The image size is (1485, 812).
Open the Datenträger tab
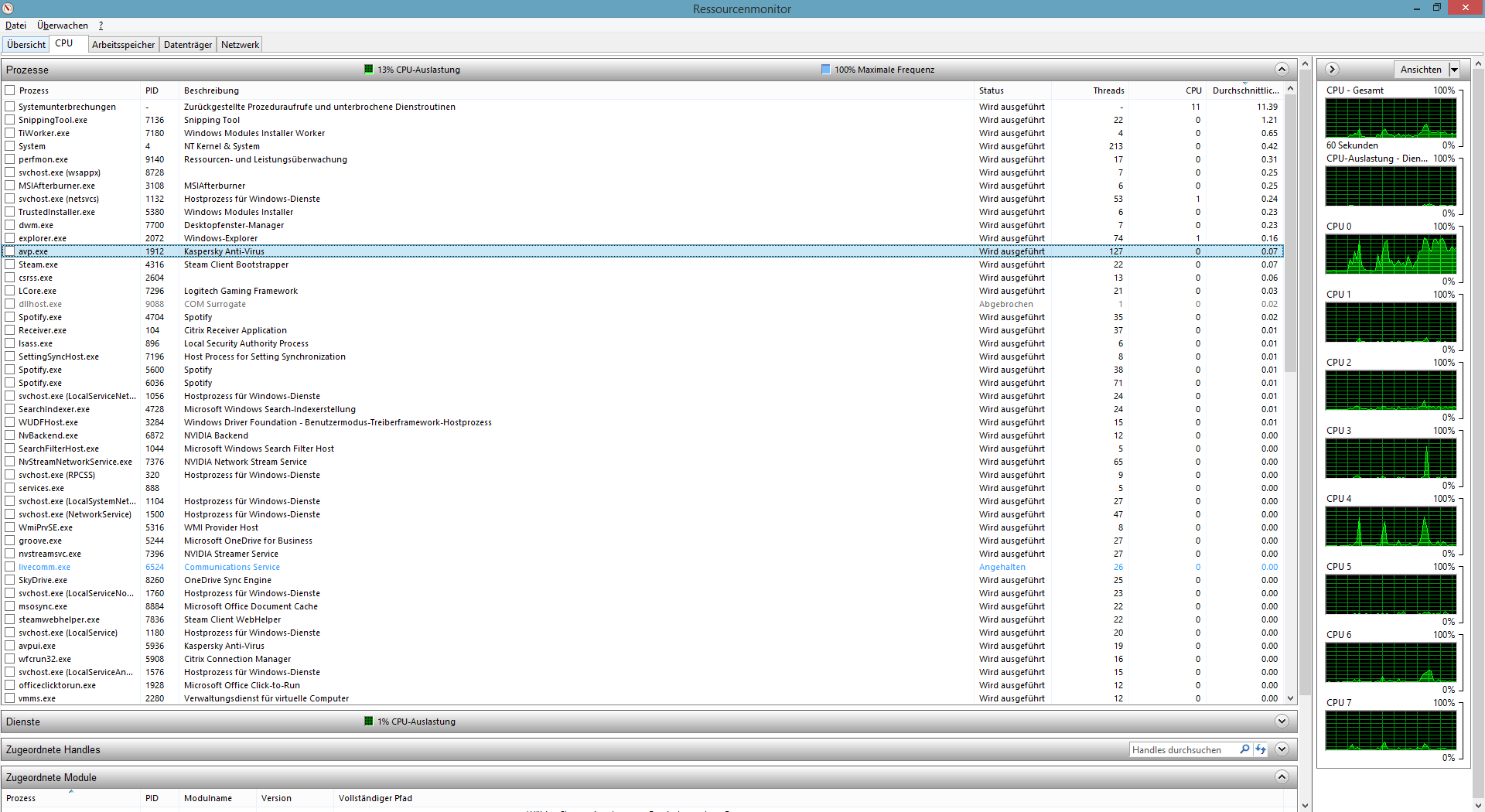coord(188,45)
